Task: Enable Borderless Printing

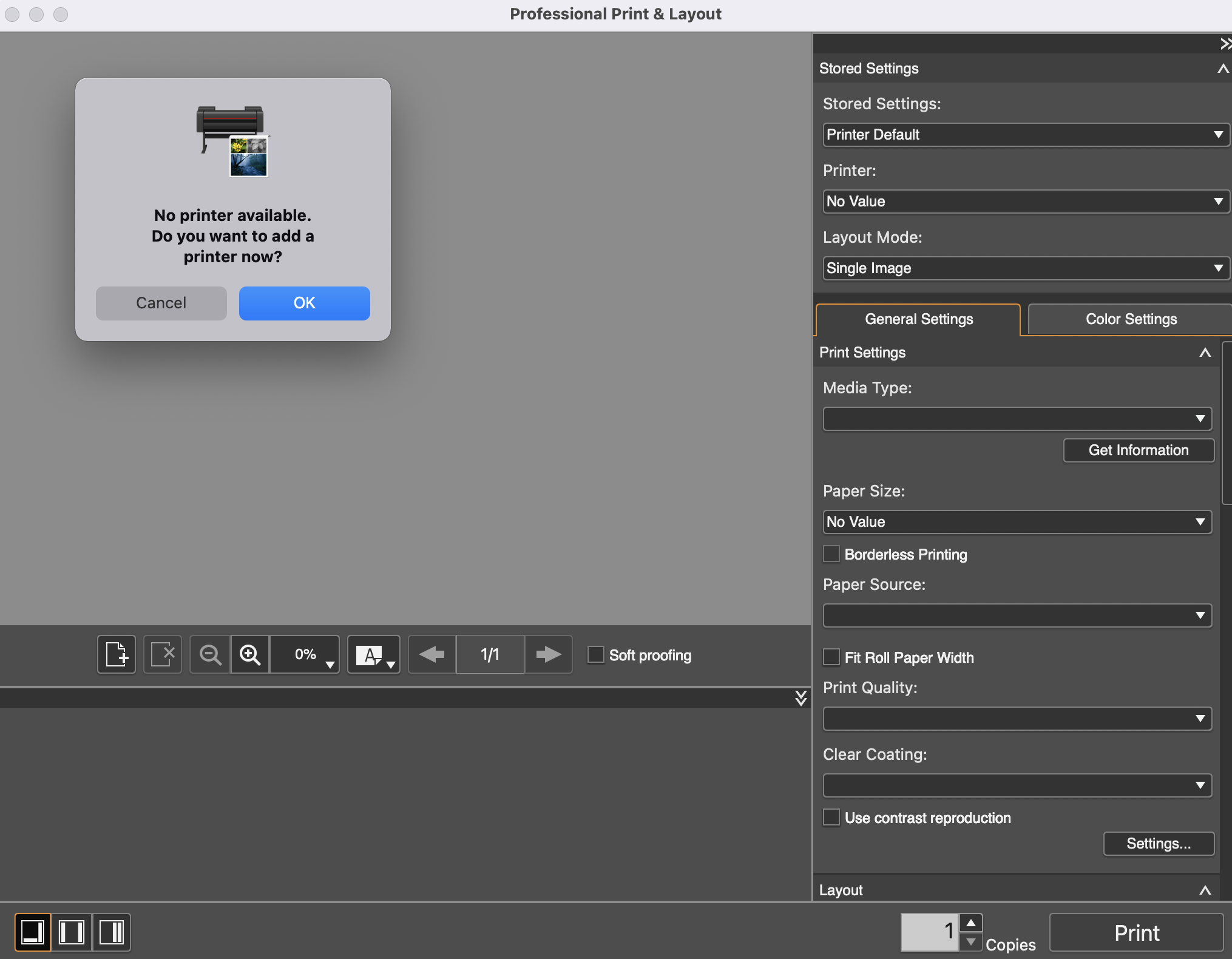Action: [831, 554]
